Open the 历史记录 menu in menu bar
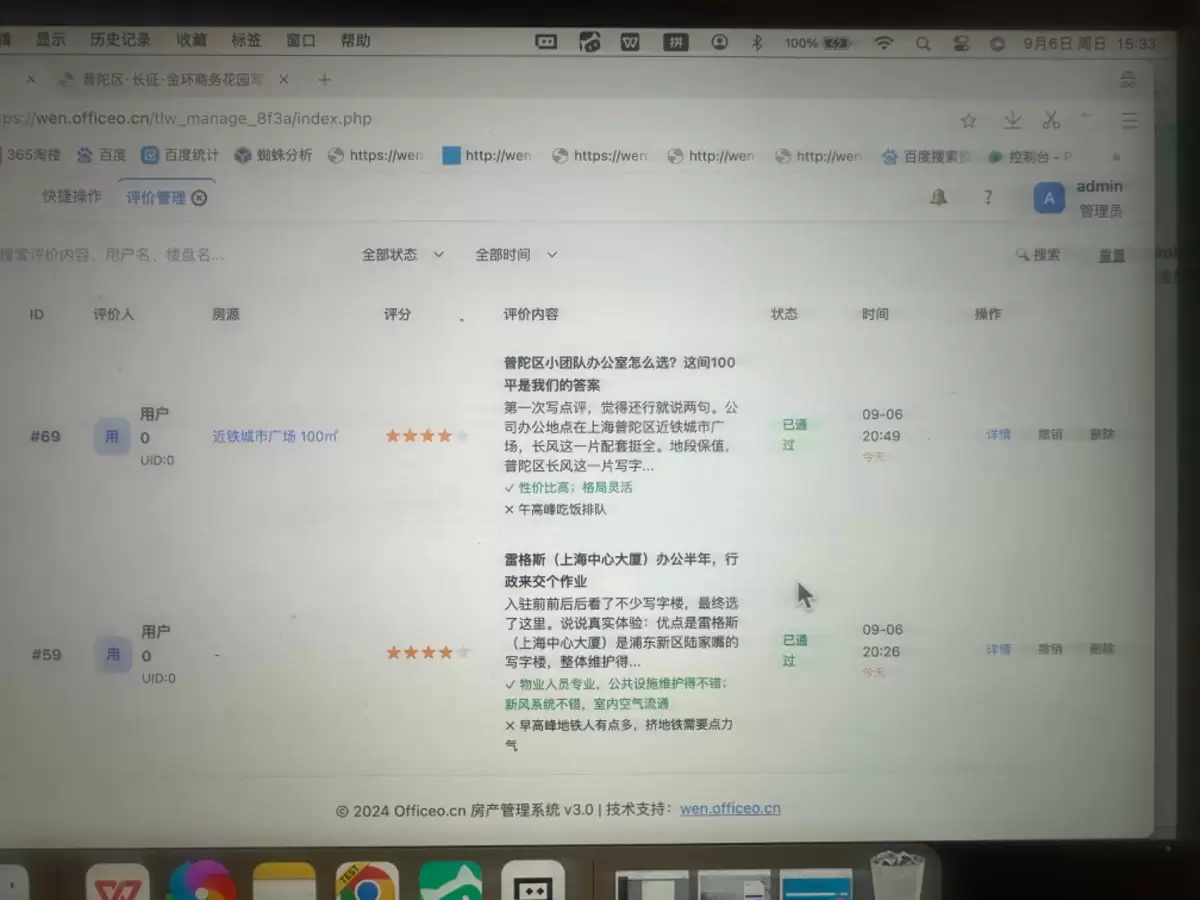The height and width of the screenshot is (900, 1200). 120,40
